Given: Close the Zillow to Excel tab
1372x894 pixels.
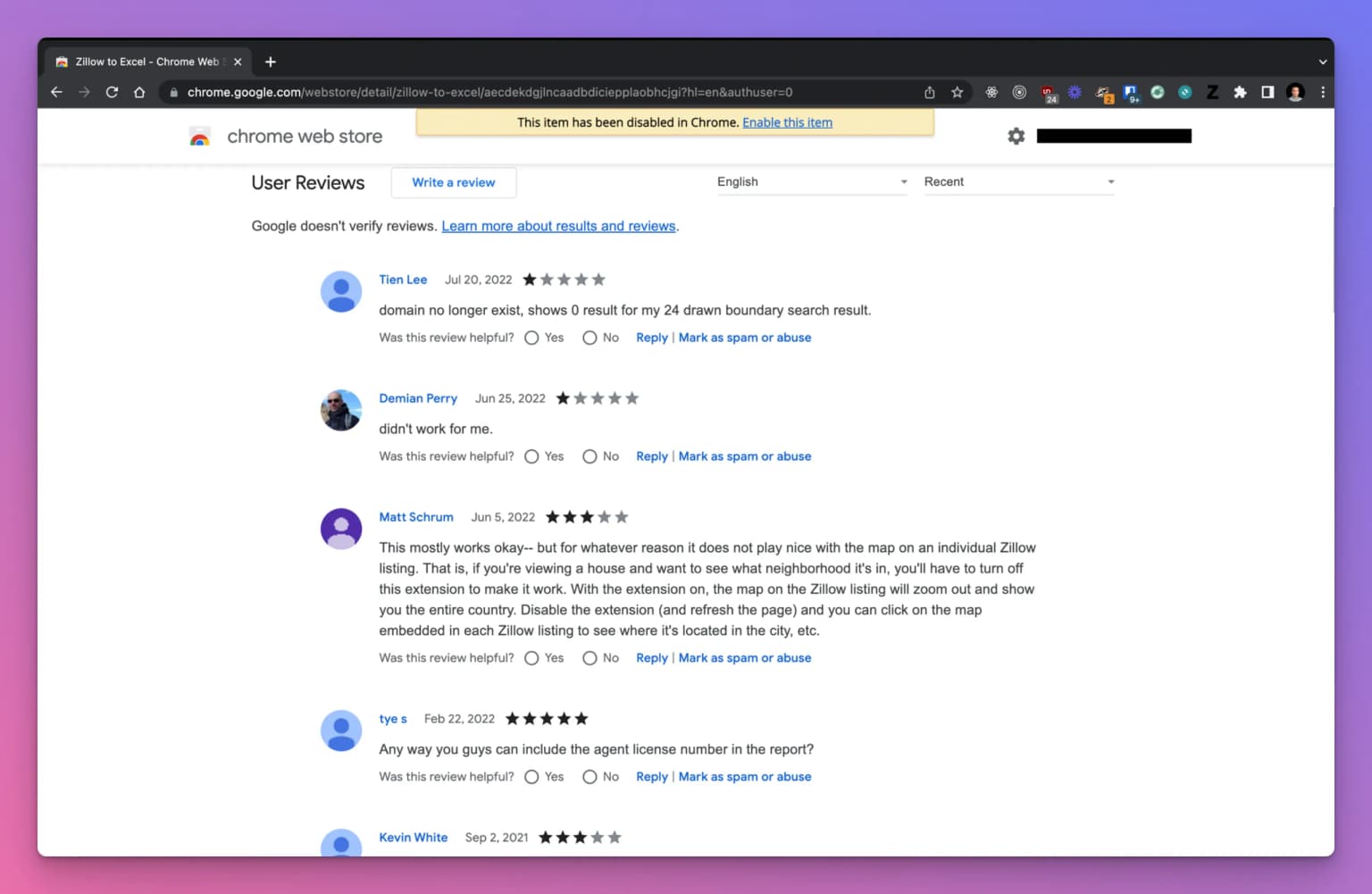Looking at the screenshot, I should [238, 62].
